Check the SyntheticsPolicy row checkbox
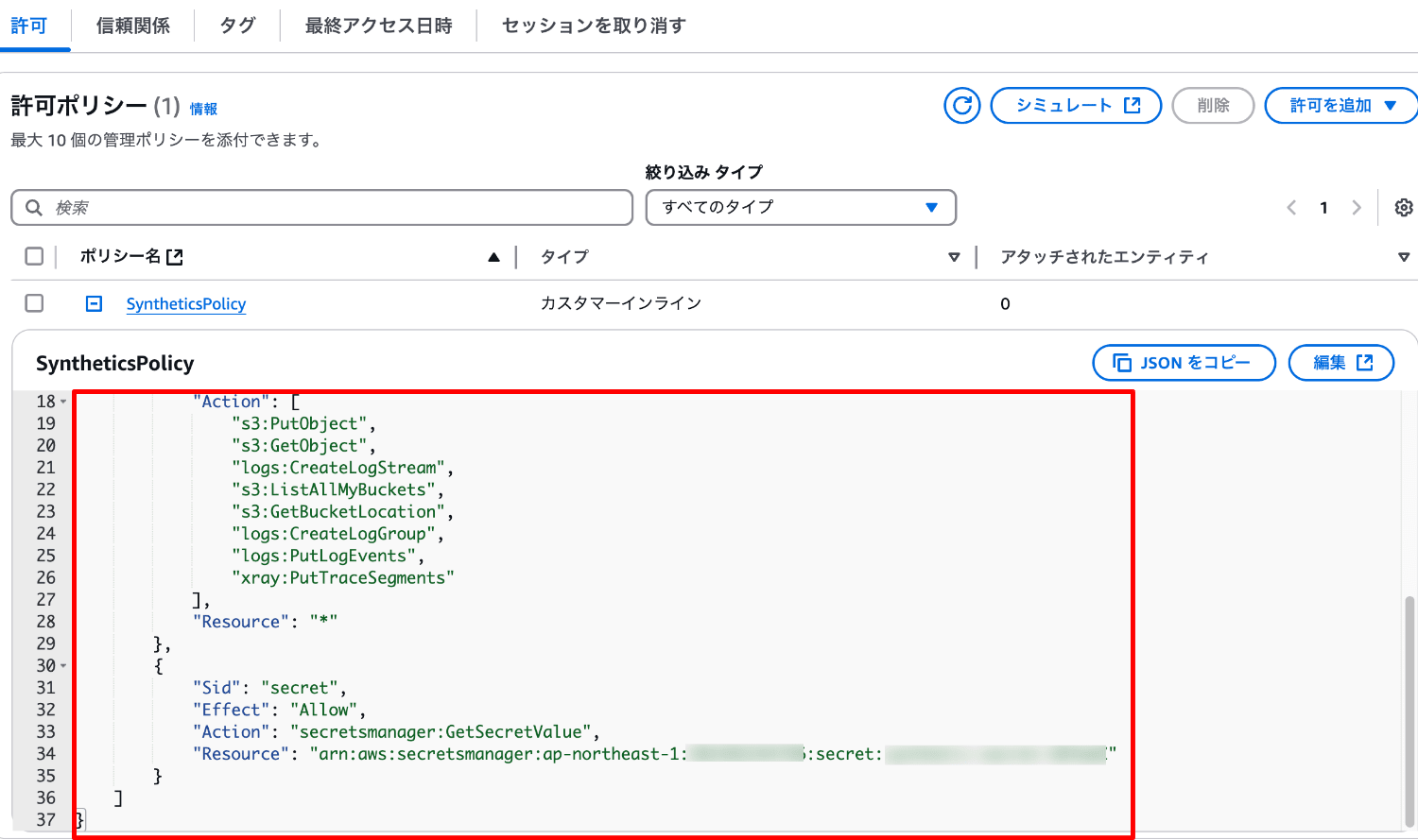The width and height of the screenshot is (1418, 840). click(34, 302)
